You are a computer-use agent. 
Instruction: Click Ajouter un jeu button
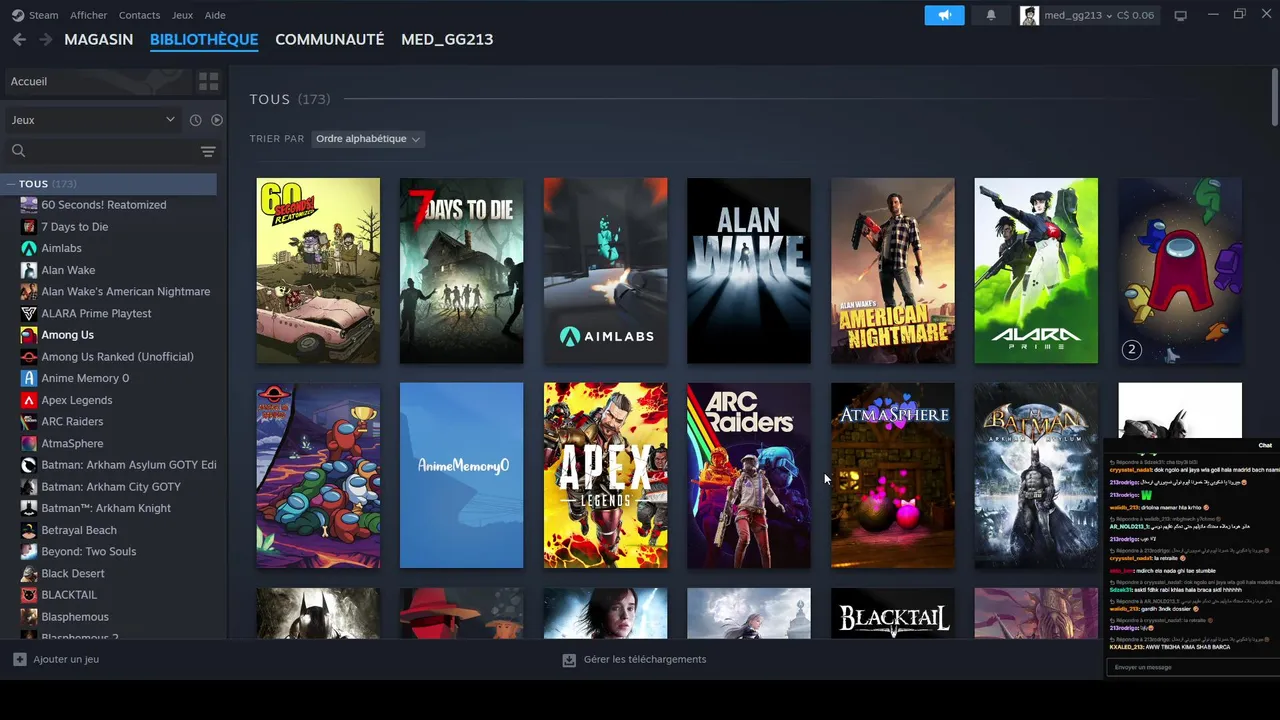point(56,660)
